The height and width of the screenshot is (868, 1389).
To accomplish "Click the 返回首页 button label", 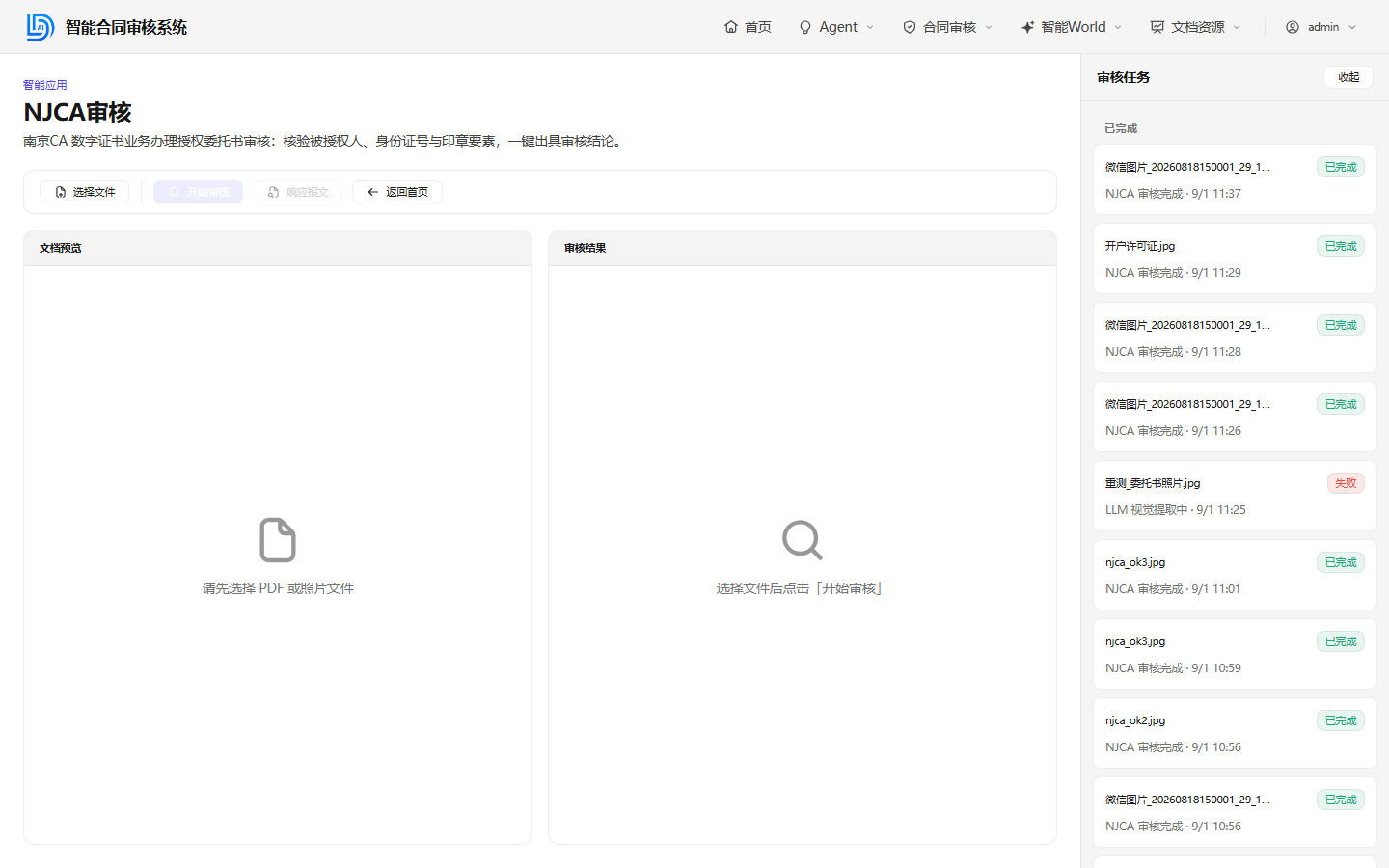I will pos(407,192).
